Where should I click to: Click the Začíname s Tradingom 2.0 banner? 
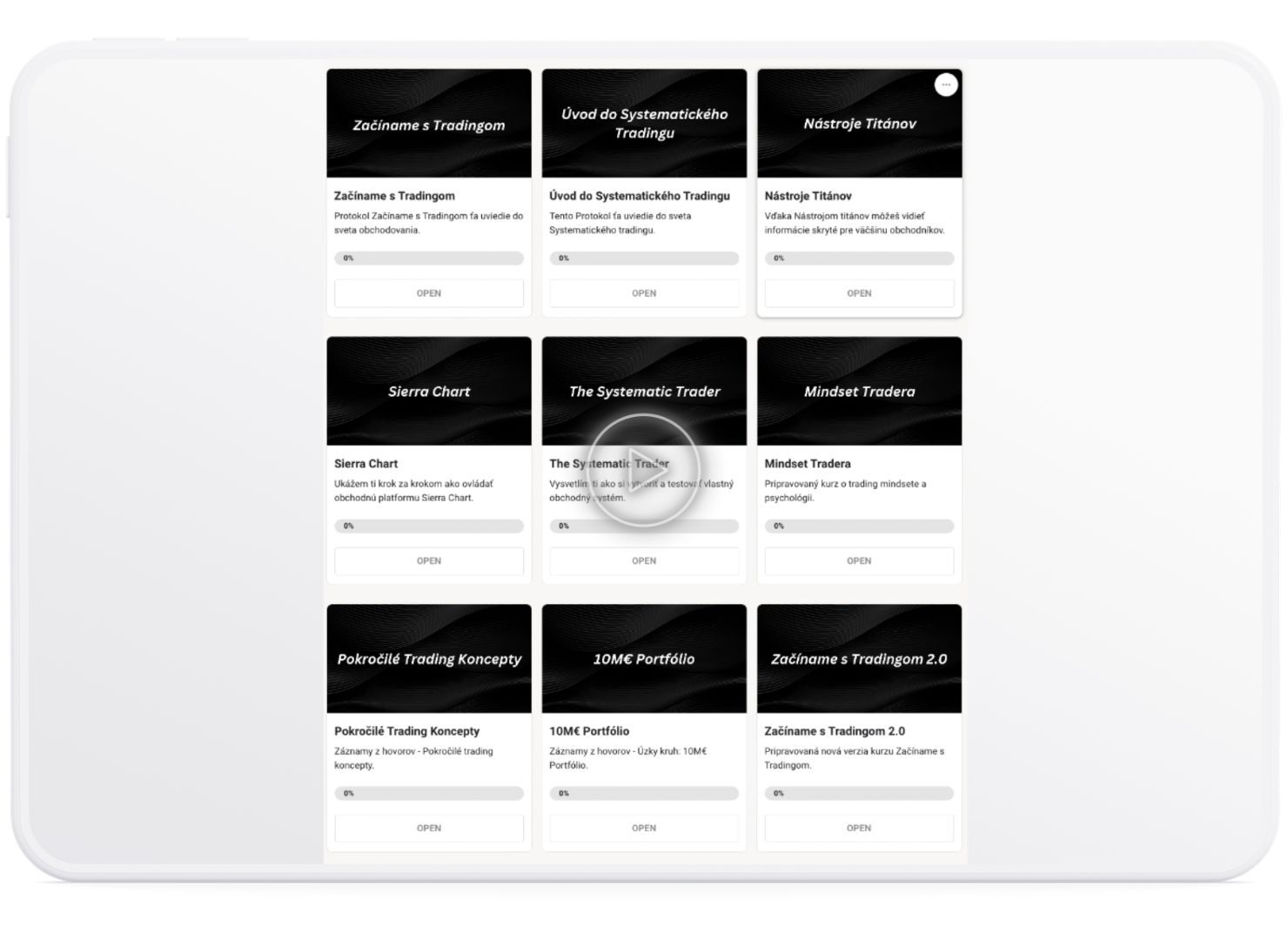click(859, 658)
